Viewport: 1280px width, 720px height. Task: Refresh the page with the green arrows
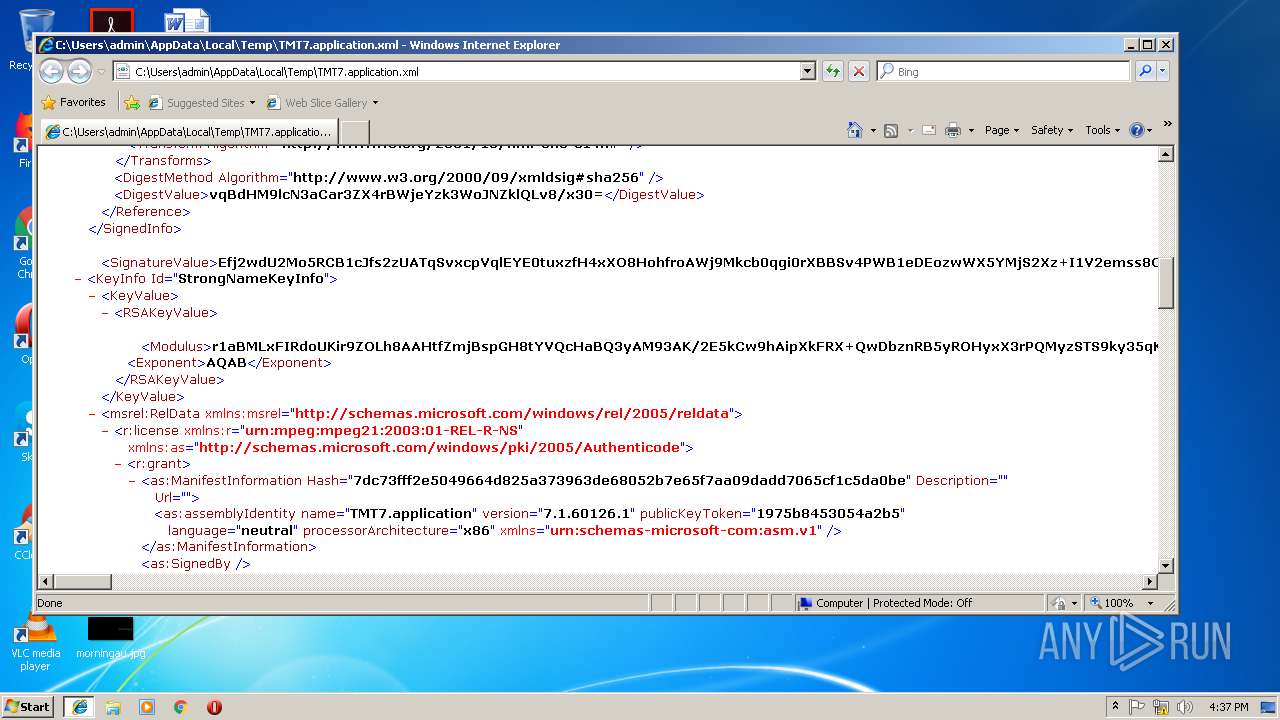click(832, 72)
